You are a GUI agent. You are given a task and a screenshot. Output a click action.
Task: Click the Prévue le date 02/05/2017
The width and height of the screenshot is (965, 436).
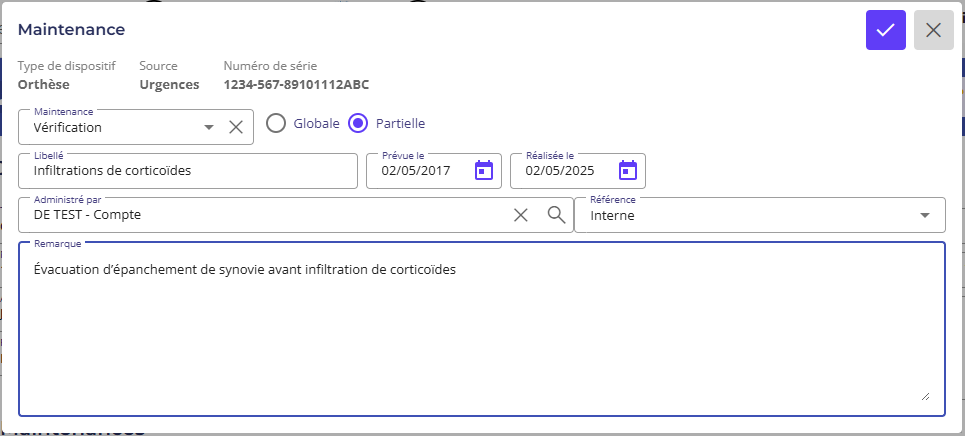pos(417,171)
